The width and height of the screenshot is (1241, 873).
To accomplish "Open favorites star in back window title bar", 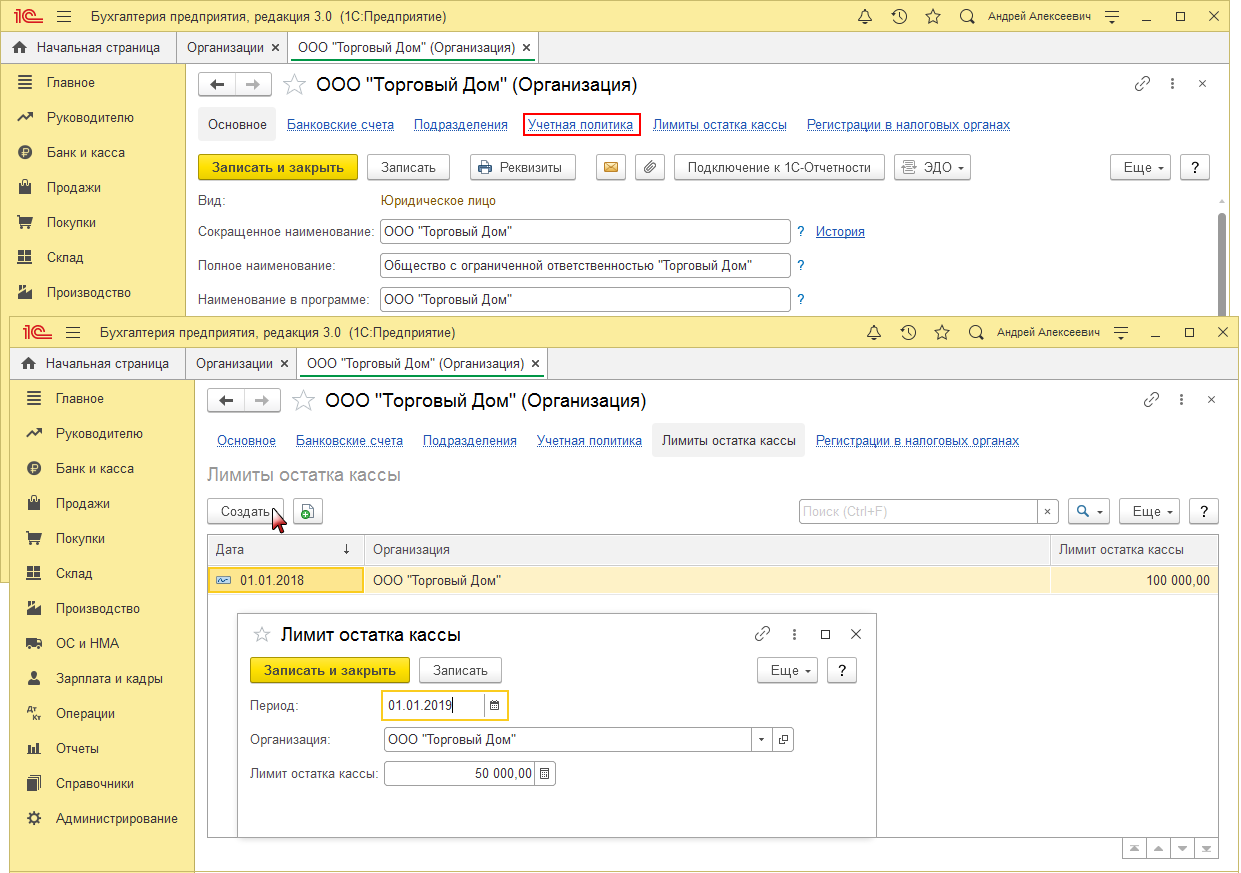I will click(932, 17).
